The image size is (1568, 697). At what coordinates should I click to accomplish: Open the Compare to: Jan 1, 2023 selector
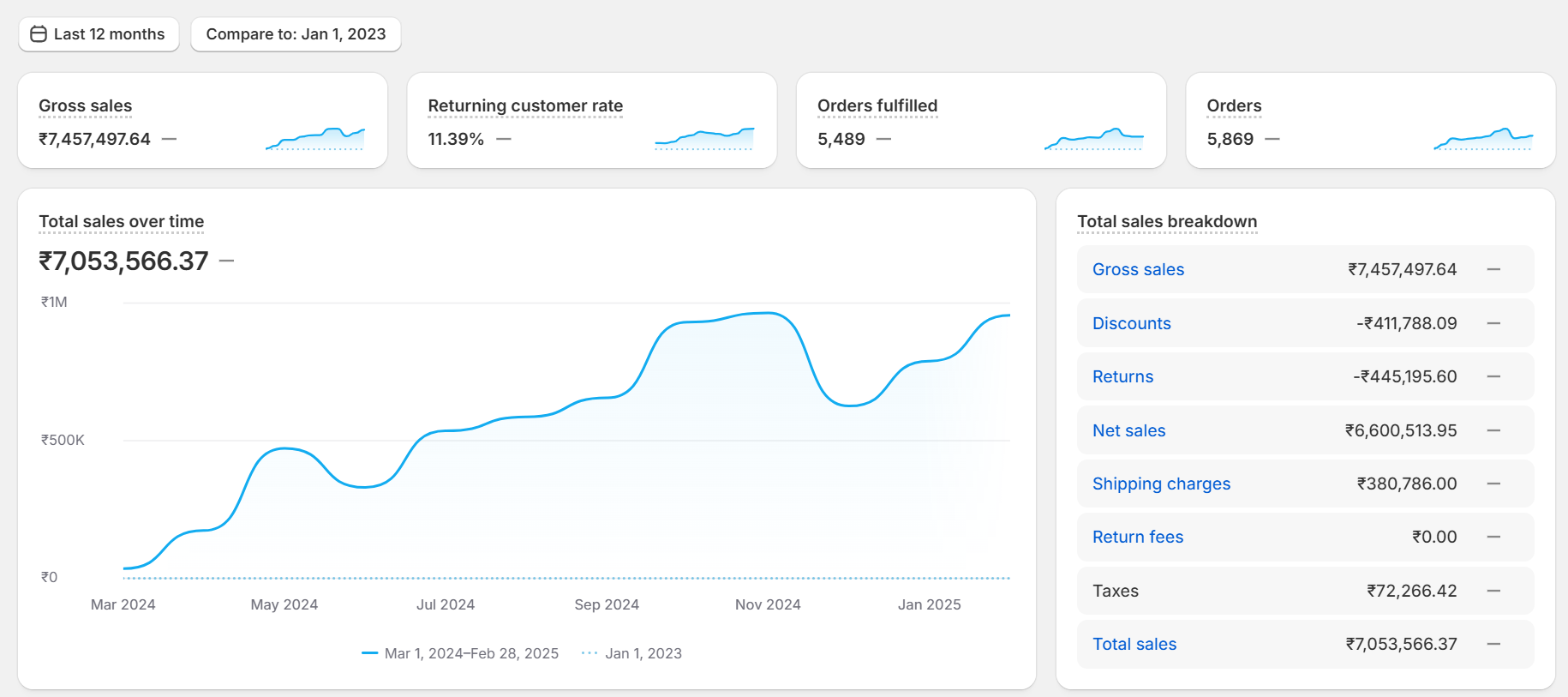(x=296, y=34)
